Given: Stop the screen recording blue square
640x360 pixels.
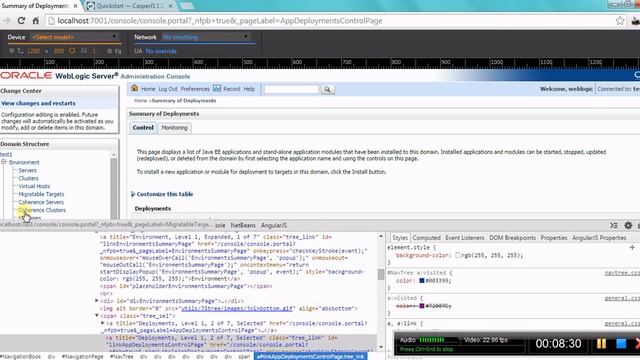Looking at the screenshot, I should [621, 344].
